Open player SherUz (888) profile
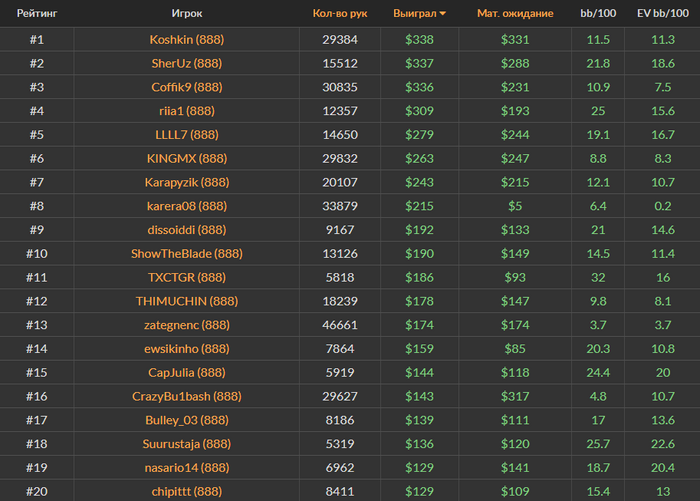This screenshot has height=501, width=700. coord(187,63)
